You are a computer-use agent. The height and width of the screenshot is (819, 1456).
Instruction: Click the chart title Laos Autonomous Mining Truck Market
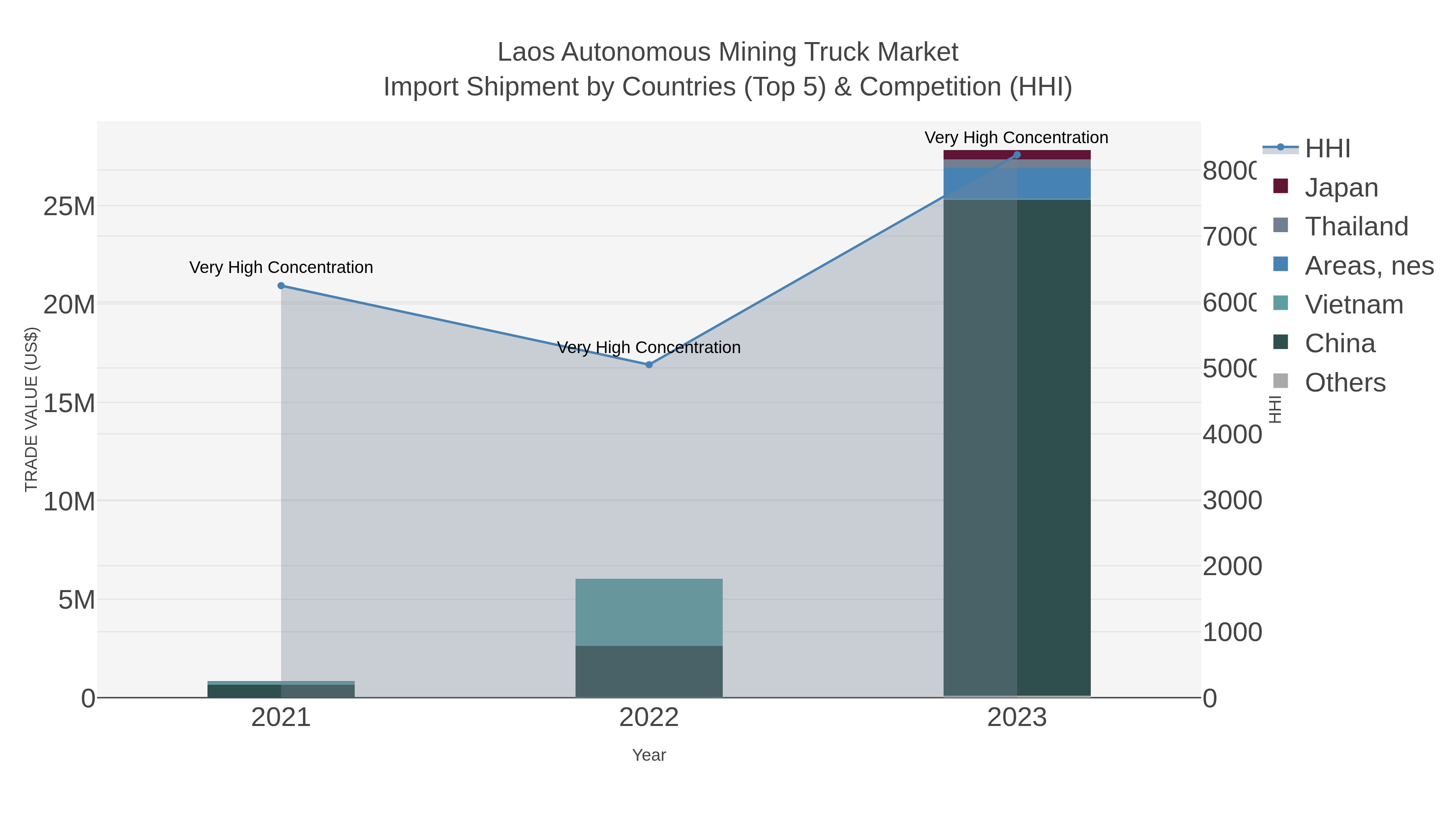click(x=728, y=52)
